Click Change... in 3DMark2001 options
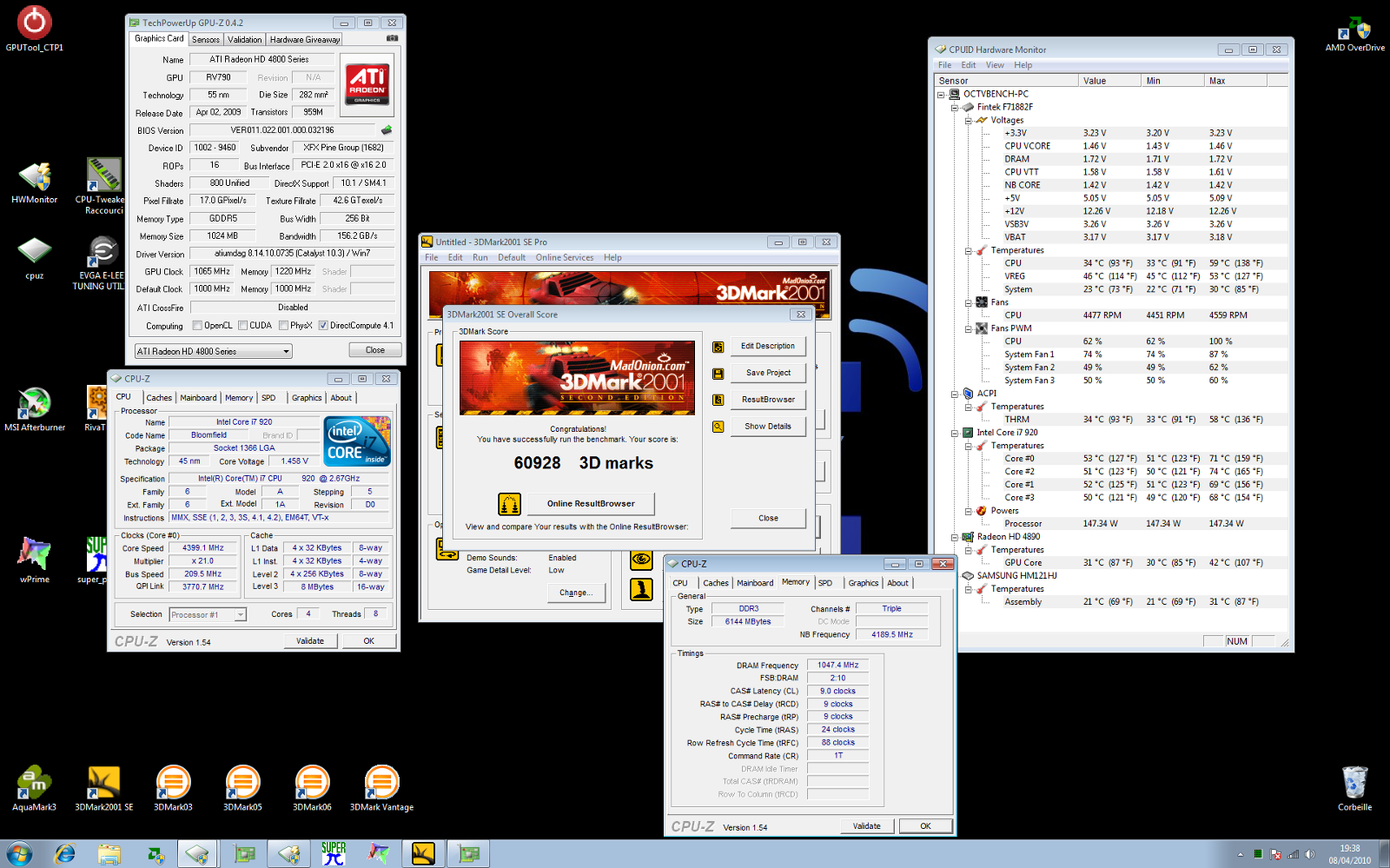This screenshot has width=1390, height=868. click(576, 593)
